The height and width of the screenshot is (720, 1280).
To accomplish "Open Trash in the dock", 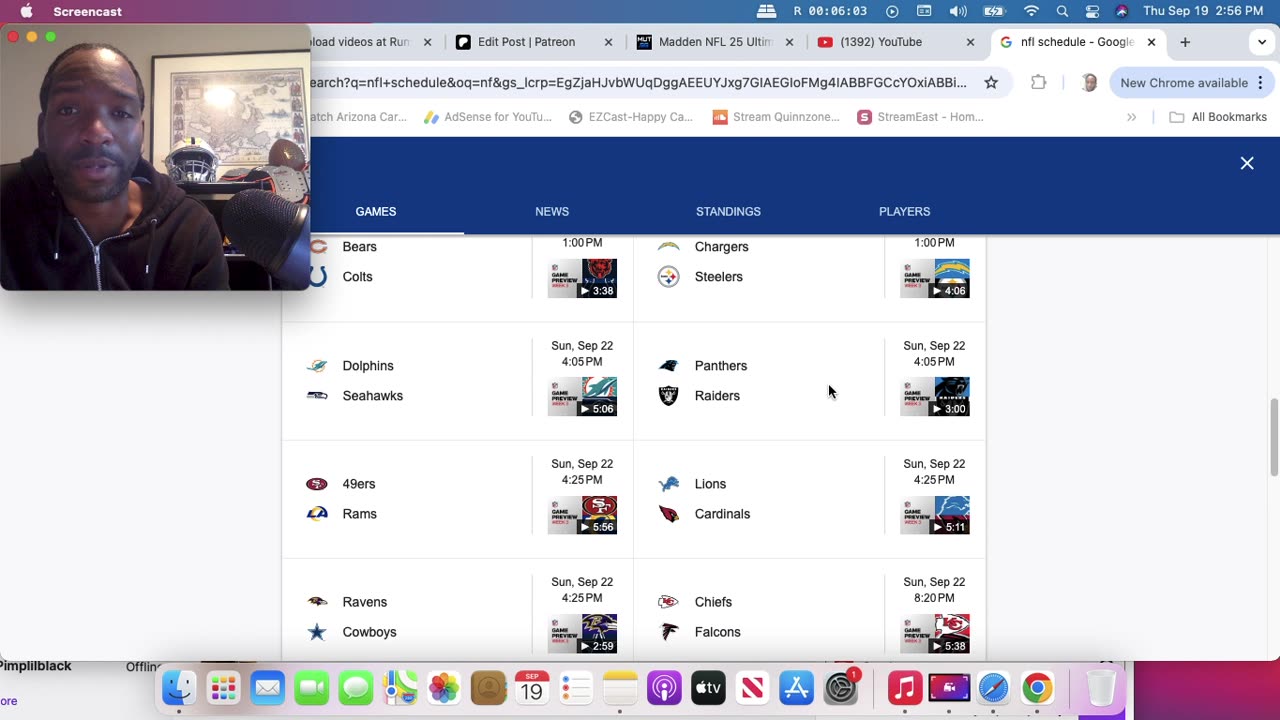I will 1101,688.
